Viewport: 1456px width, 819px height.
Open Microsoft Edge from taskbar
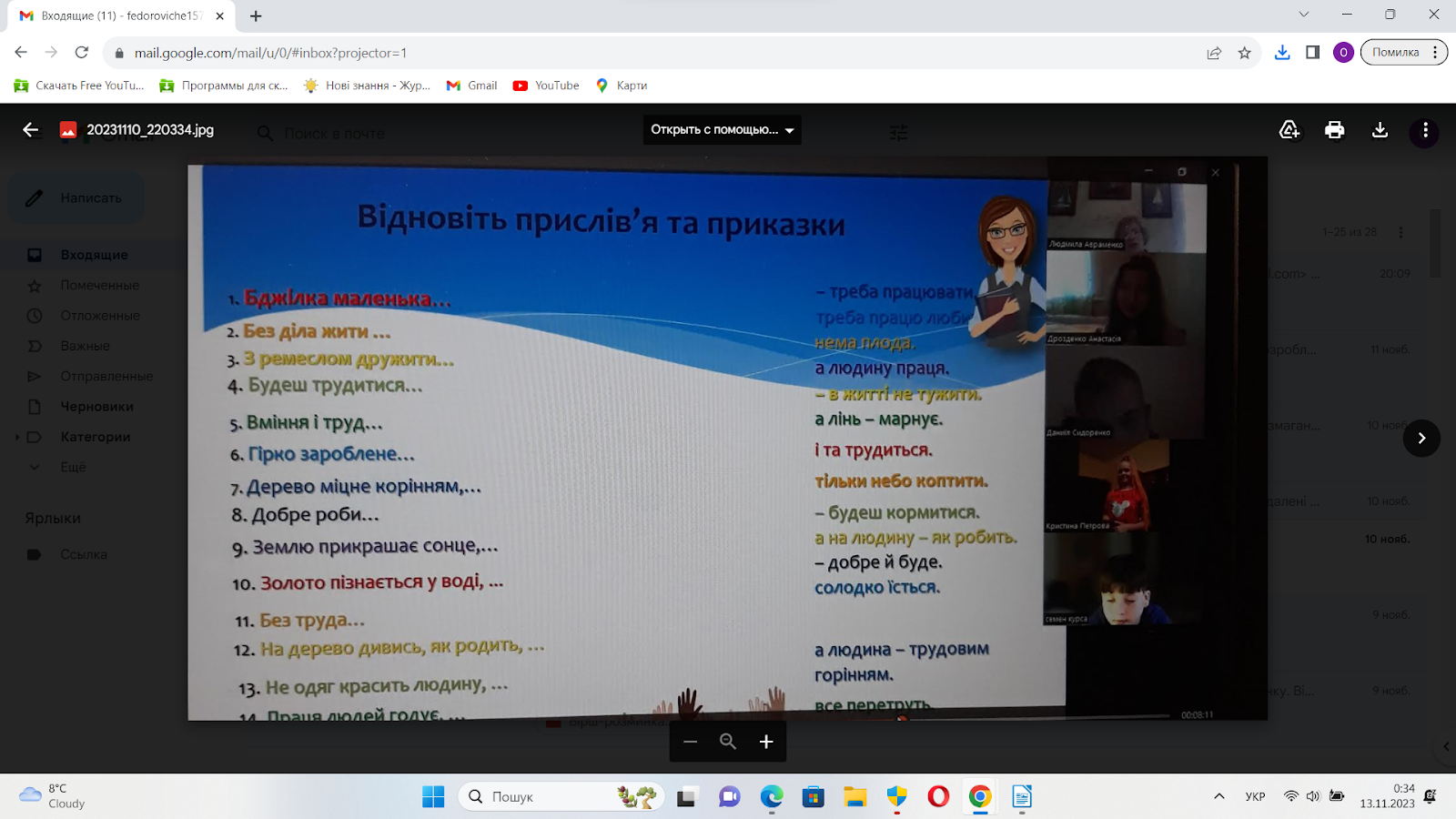[772, 797]
